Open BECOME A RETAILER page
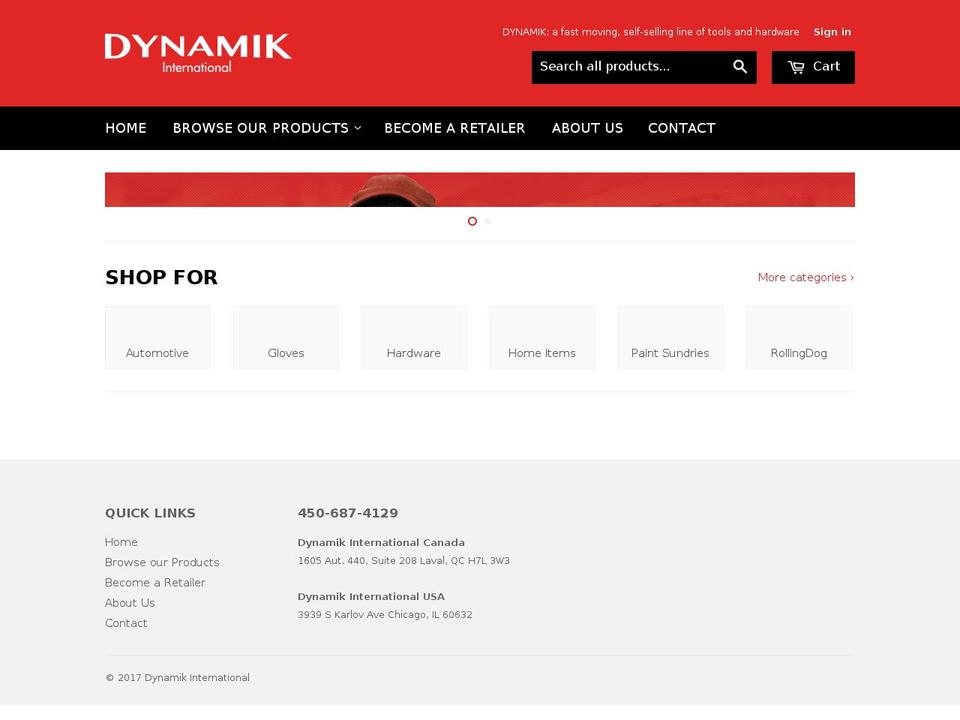960x720 pixels. tap(454, 128)
